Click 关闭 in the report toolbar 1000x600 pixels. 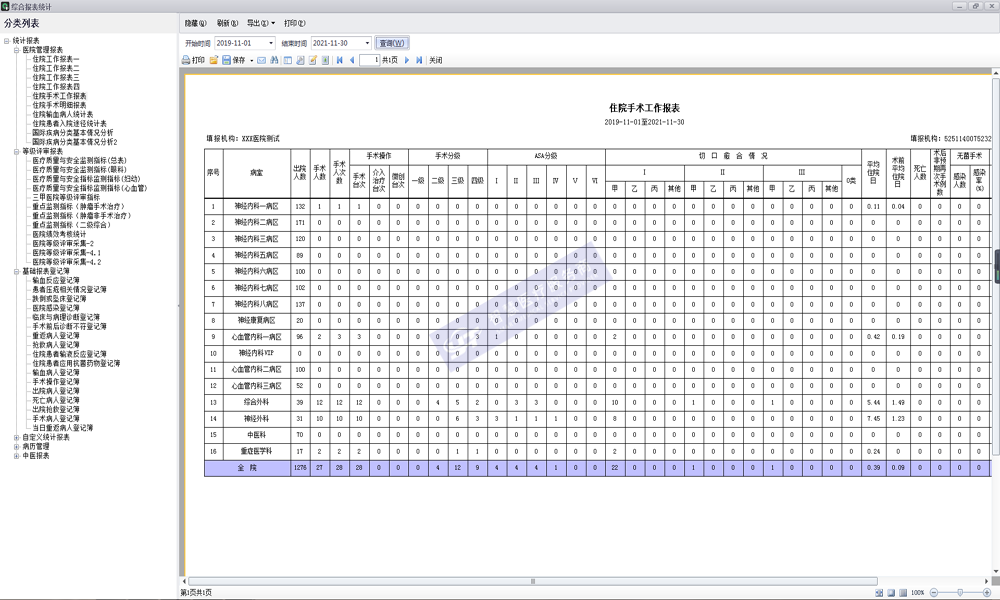[x=435, y=60]
